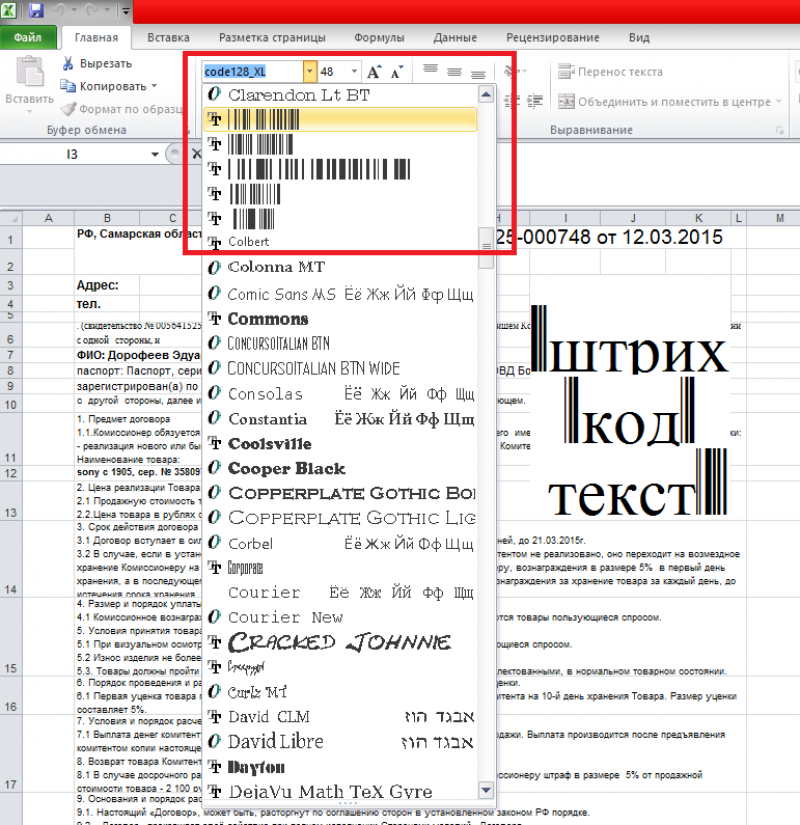Viewport: 800px width, 825px height.
Task: Select row 7 header
Action: pos(11,355)
